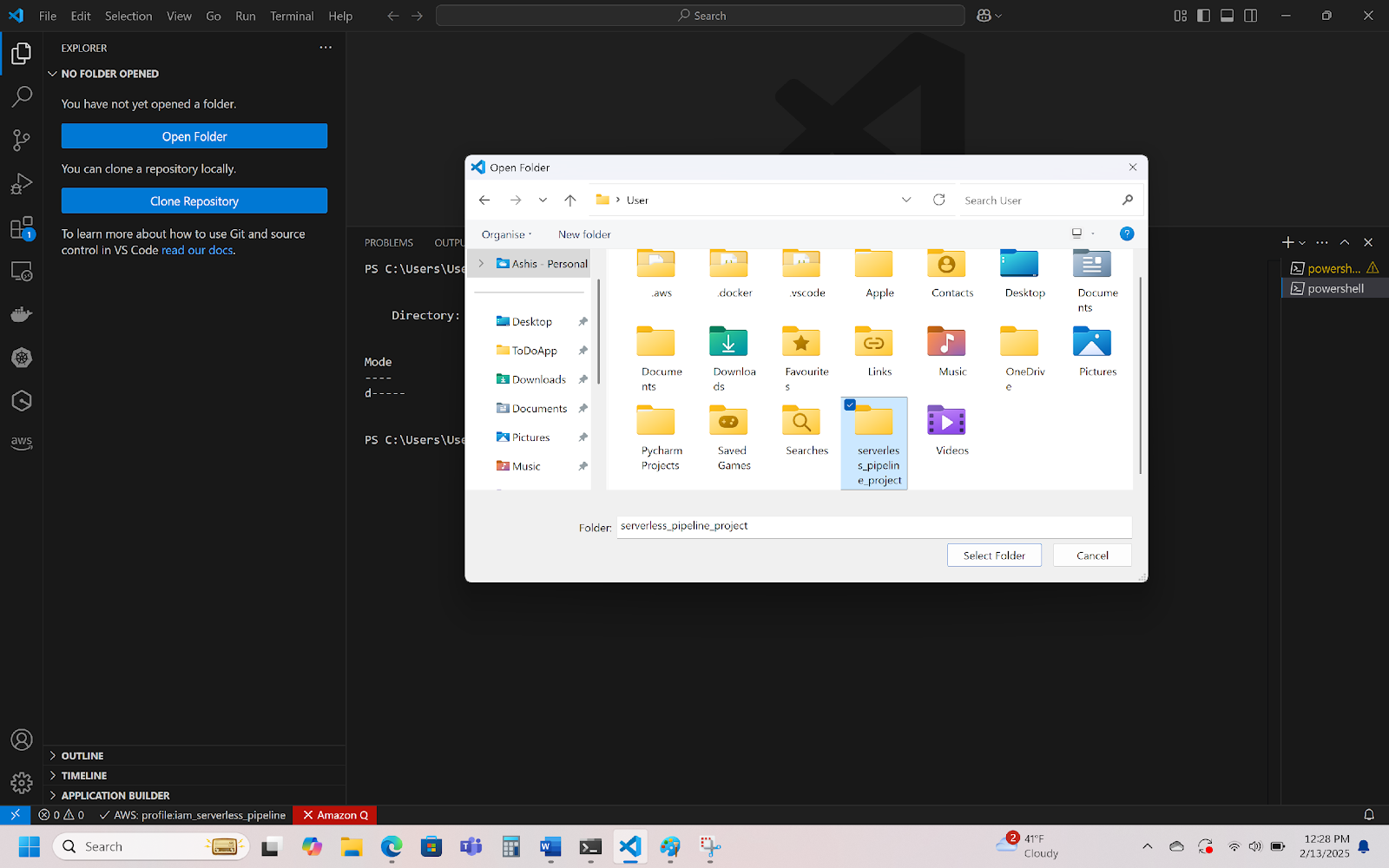Viewport: 1389px width, 868px height.
Task: Go forward in VS Code navigation
Action: [417, 16]
